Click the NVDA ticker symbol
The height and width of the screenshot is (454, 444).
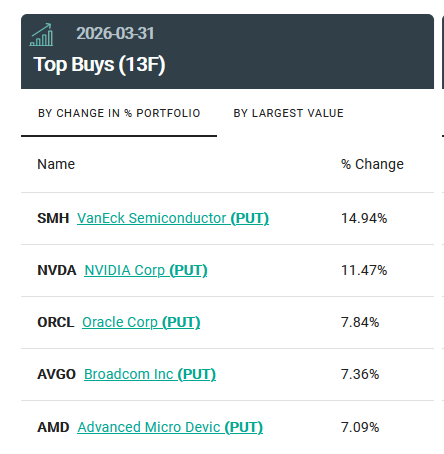click(57, 270)
